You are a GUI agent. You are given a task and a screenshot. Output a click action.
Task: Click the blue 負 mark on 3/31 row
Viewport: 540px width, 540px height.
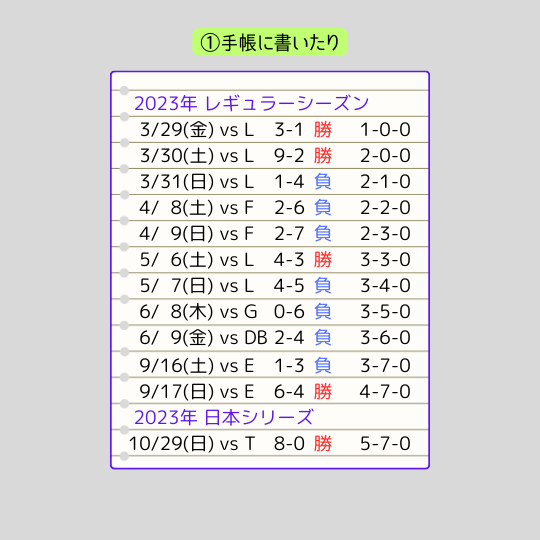pos(323,182)
